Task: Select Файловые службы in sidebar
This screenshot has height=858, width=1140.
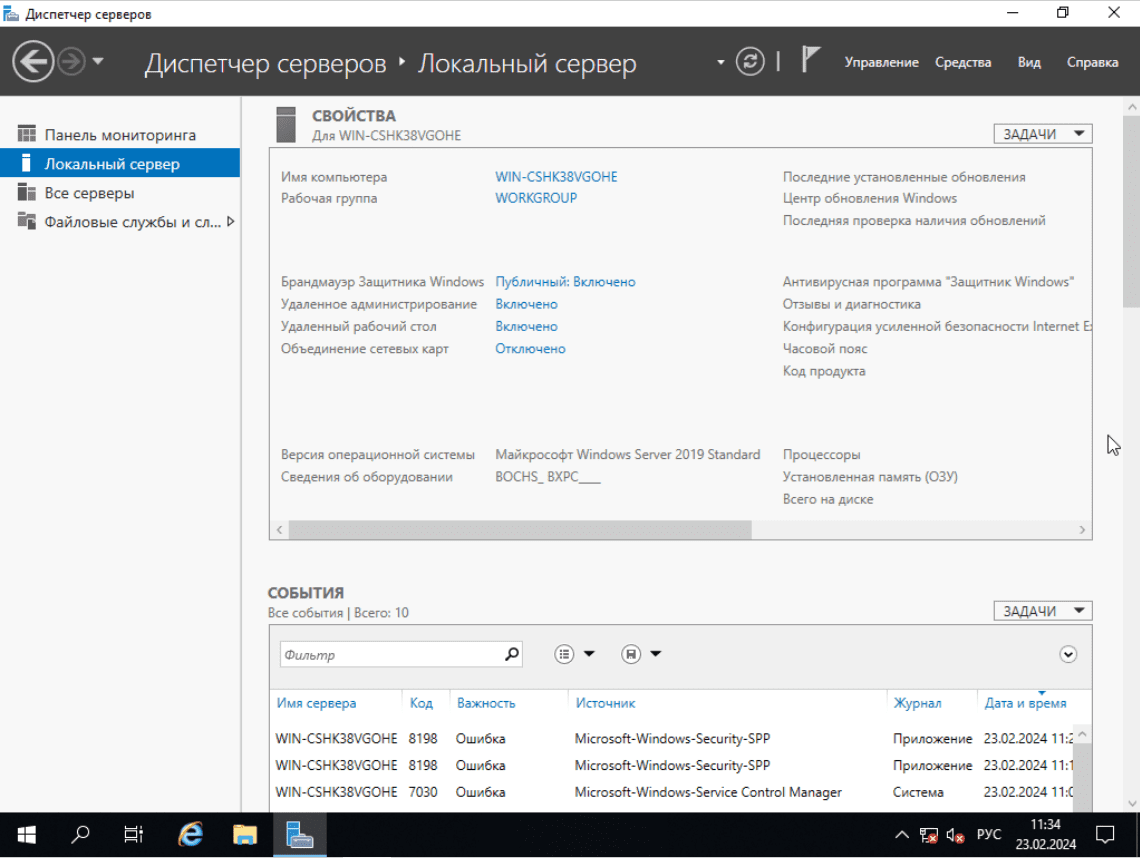Action: click(x=120, y=222)
